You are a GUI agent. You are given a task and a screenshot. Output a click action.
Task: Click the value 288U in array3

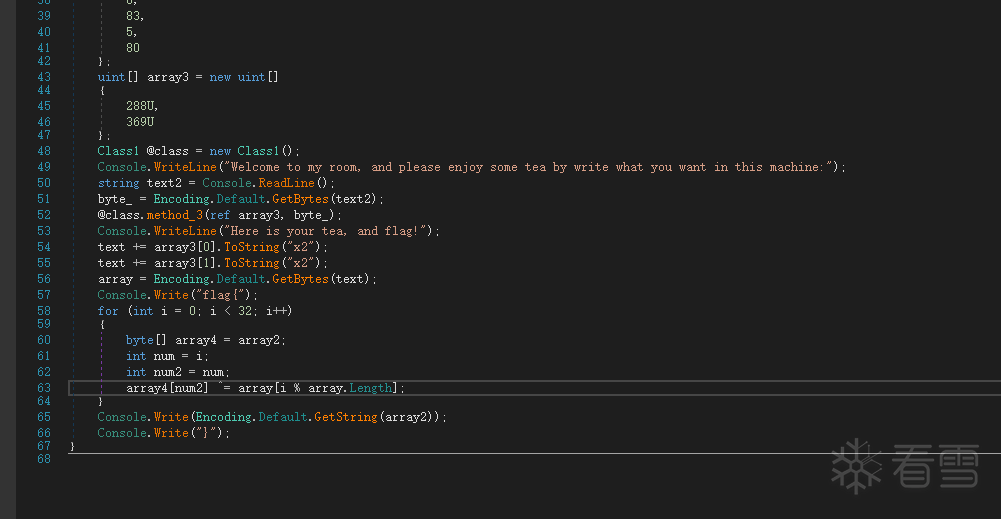coord(142,106)
